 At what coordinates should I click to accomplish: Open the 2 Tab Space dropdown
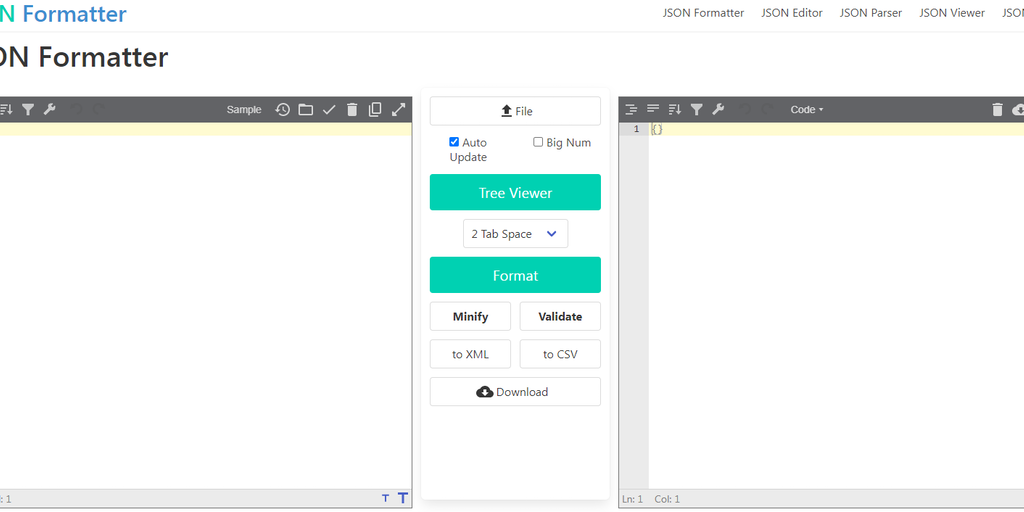pyautogui.click(x=515, y=234)
